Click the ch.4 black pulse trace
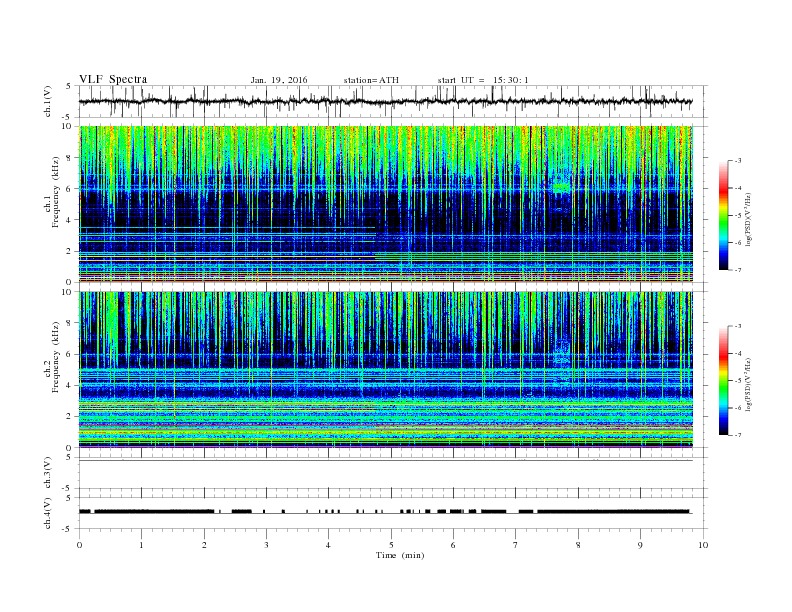Viewport: 792px width, 612px height. [386, 512]
